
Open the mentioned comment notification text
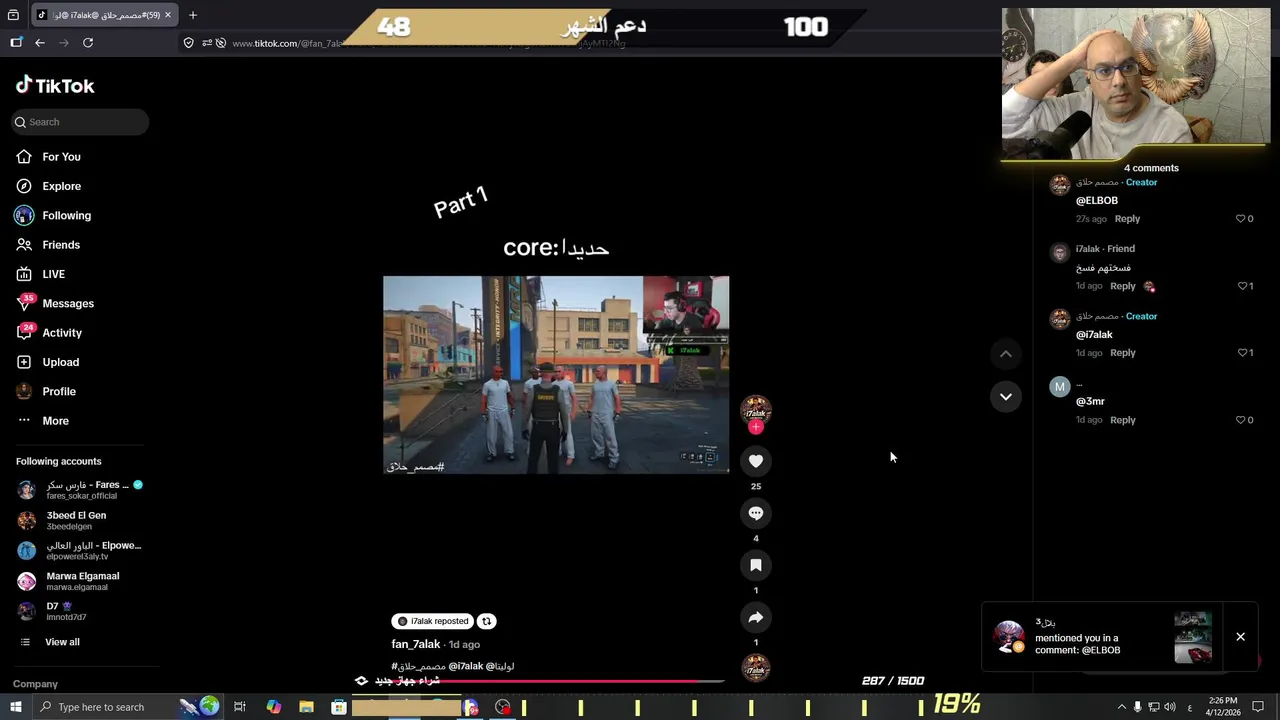point(1077,644)
